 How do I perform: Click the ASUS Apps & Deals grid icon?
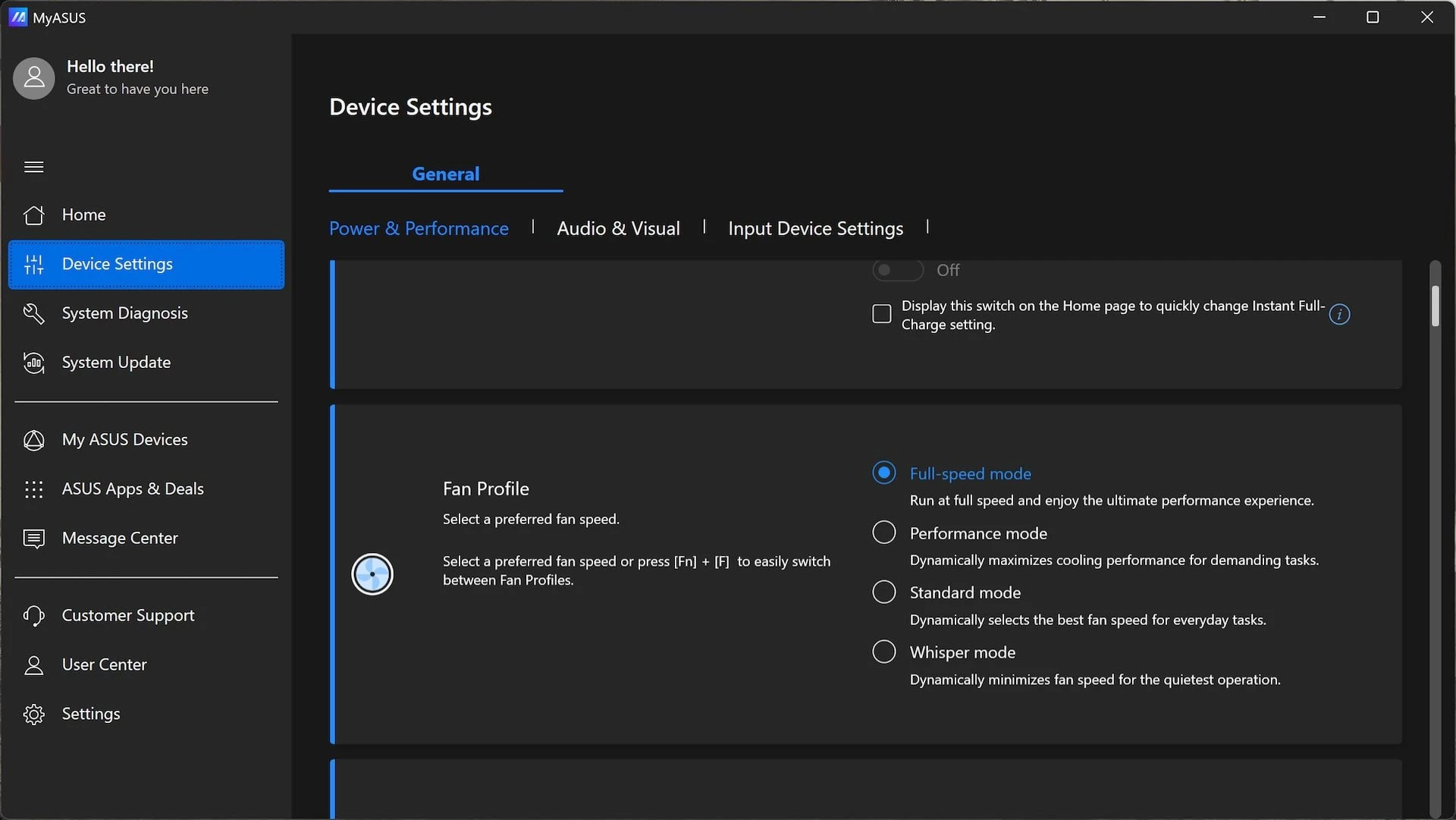pyautogui.click(x=34, y=489)
